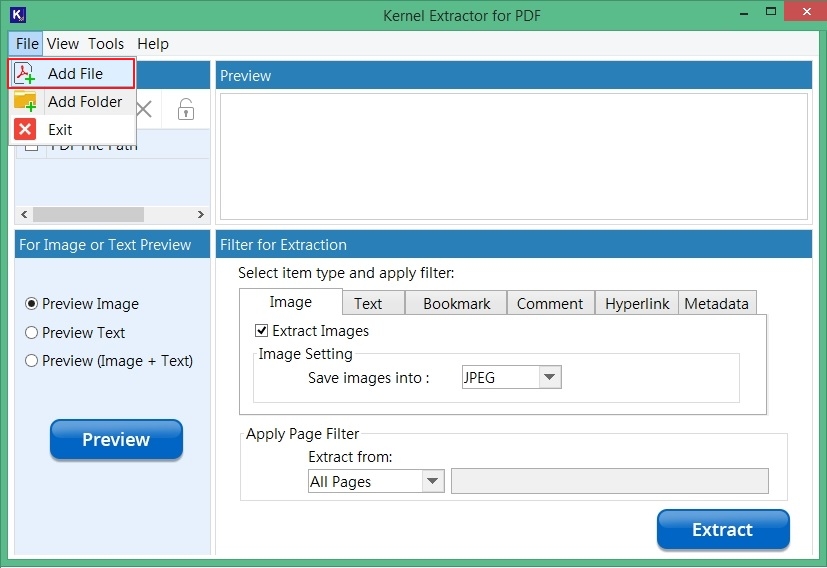Switch to the Comment tab

550,303
